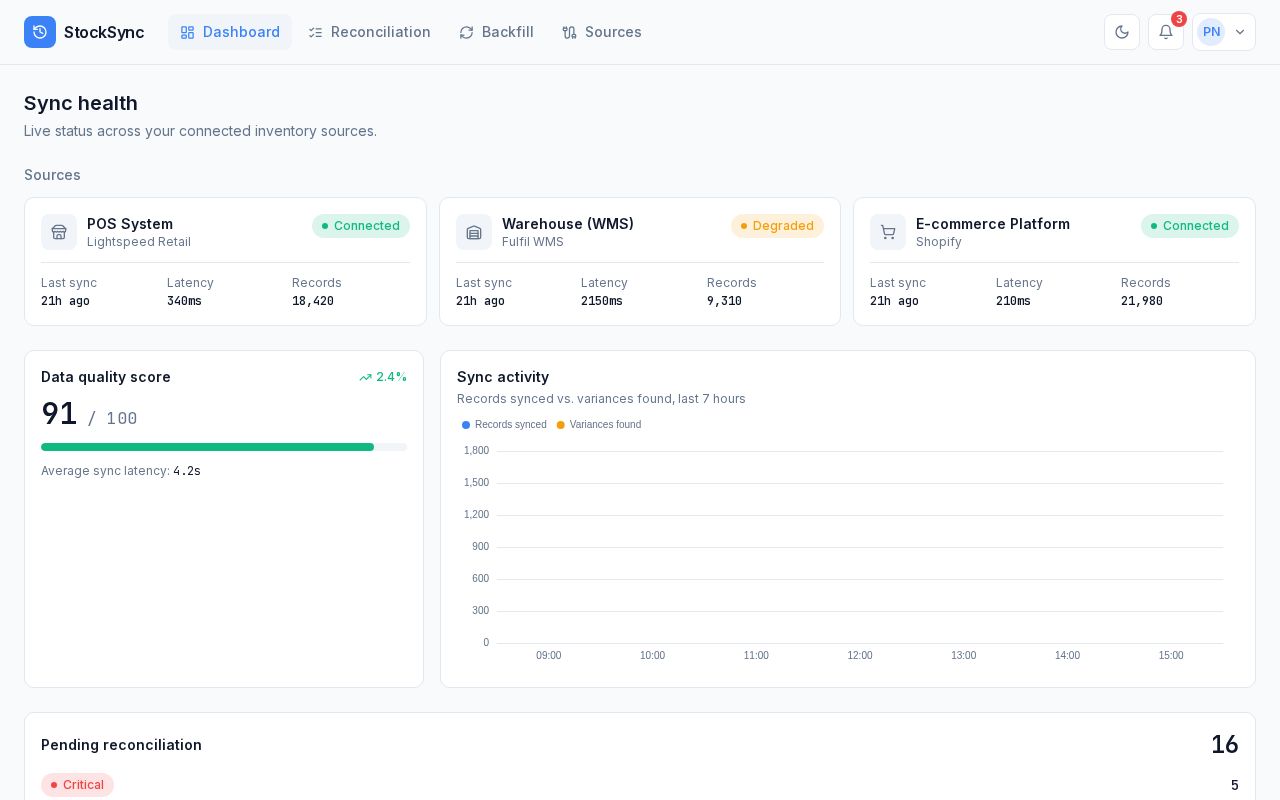Click E-commerce latency value 210ms
1280x800 pixels.
point(1013,301)
